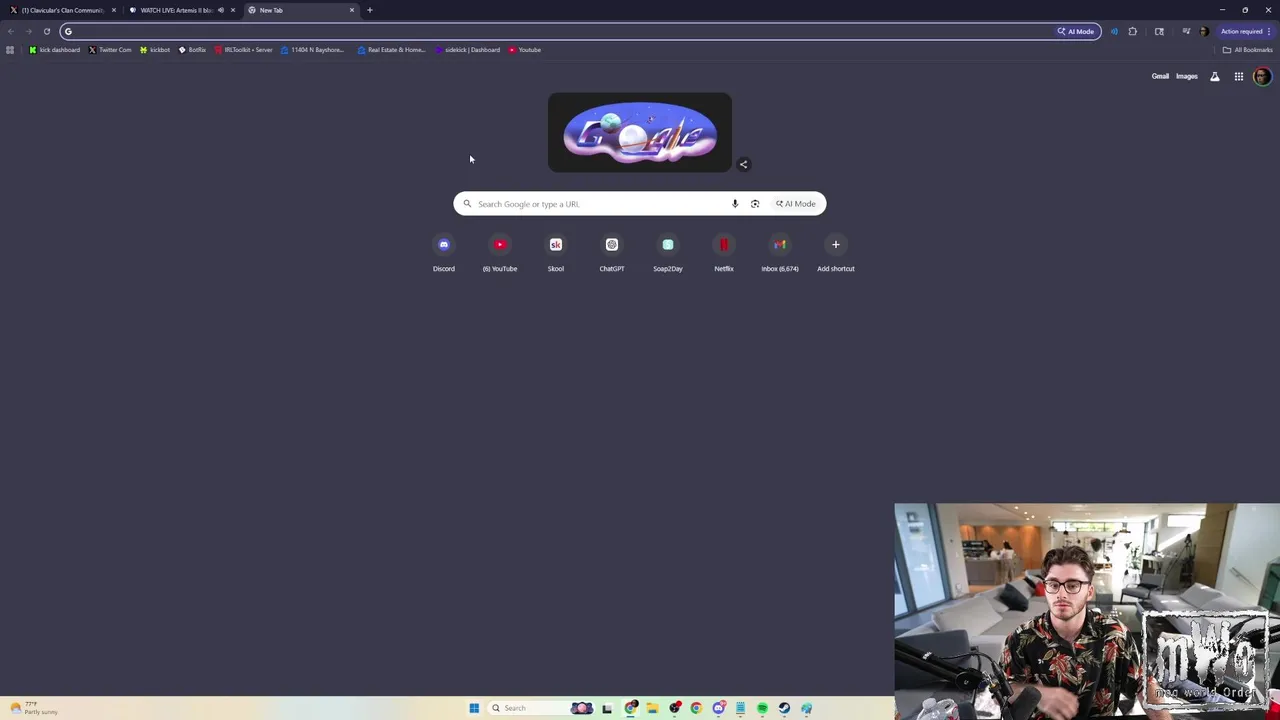
Task: Open the new tab plus button
Action: tap(370, 10)
